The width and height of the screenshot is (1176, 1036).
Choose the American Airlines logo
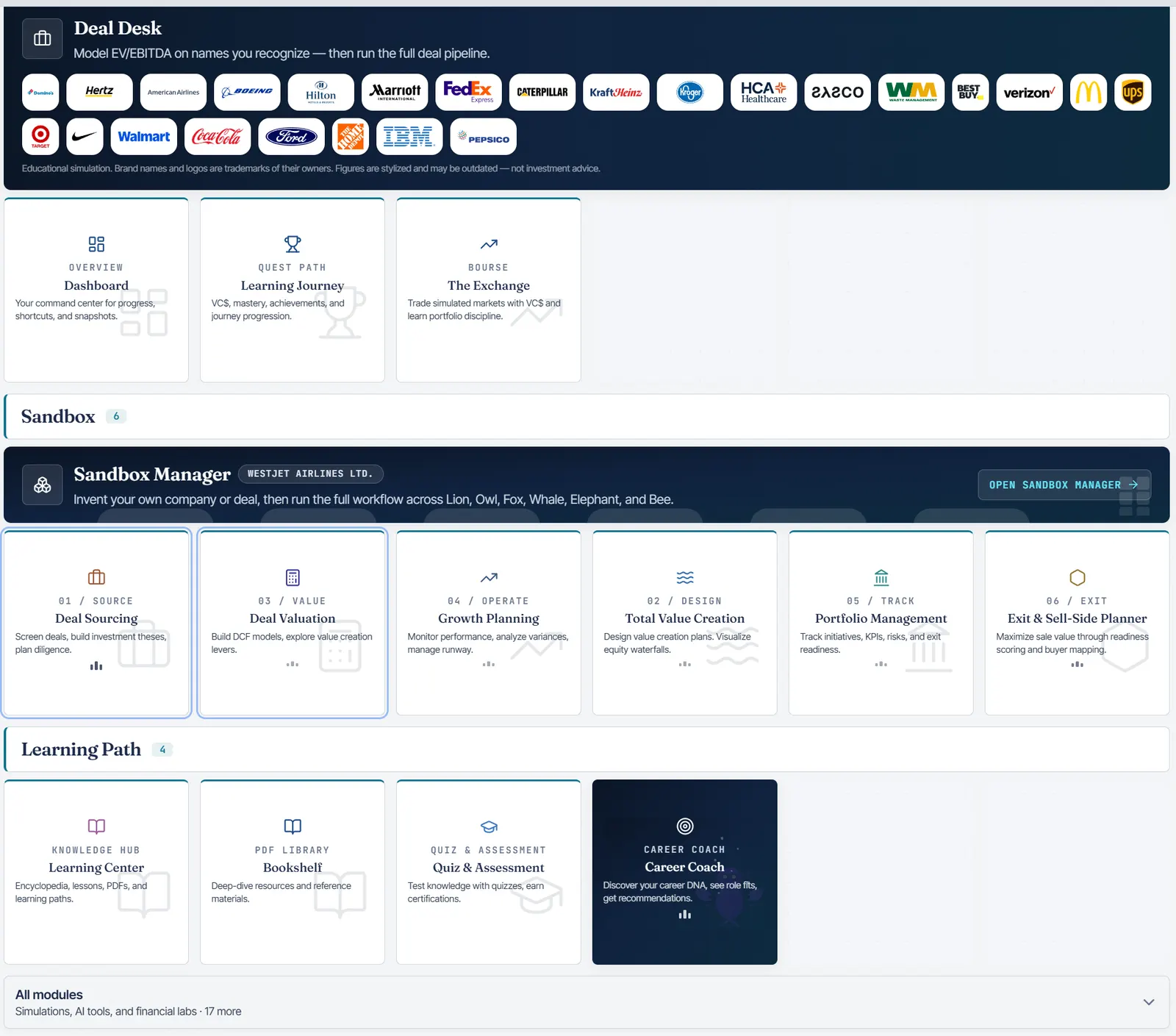[x=173, y=93]
